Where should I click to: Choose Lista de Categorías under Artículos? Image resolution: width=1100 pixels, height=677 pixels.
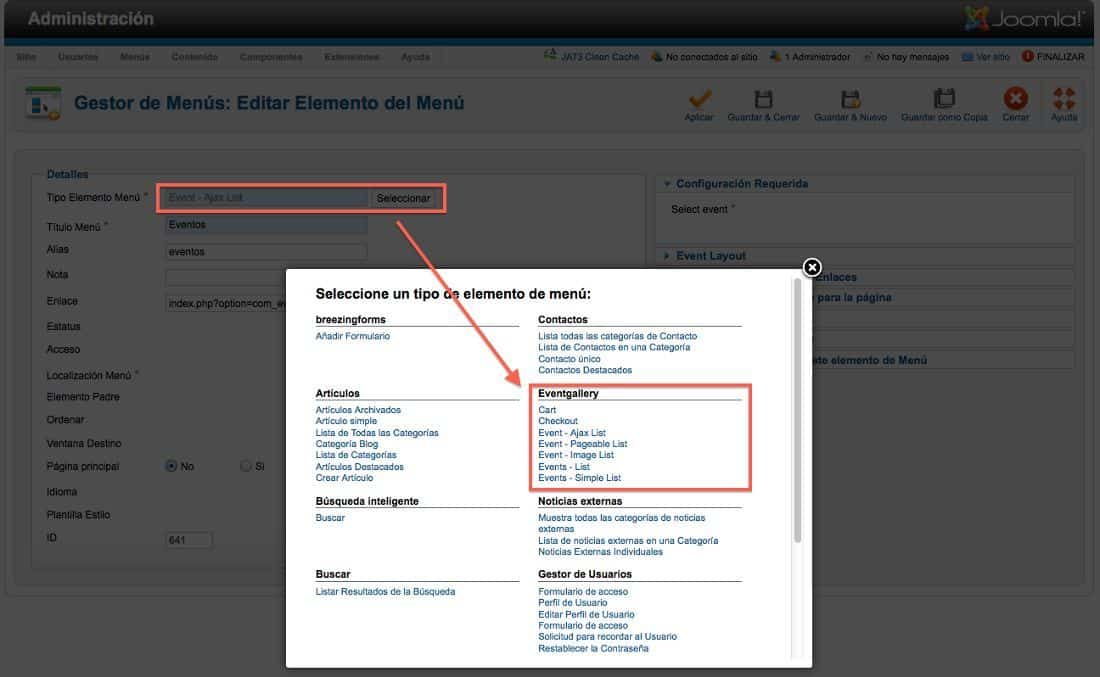[x=356, y=455]
